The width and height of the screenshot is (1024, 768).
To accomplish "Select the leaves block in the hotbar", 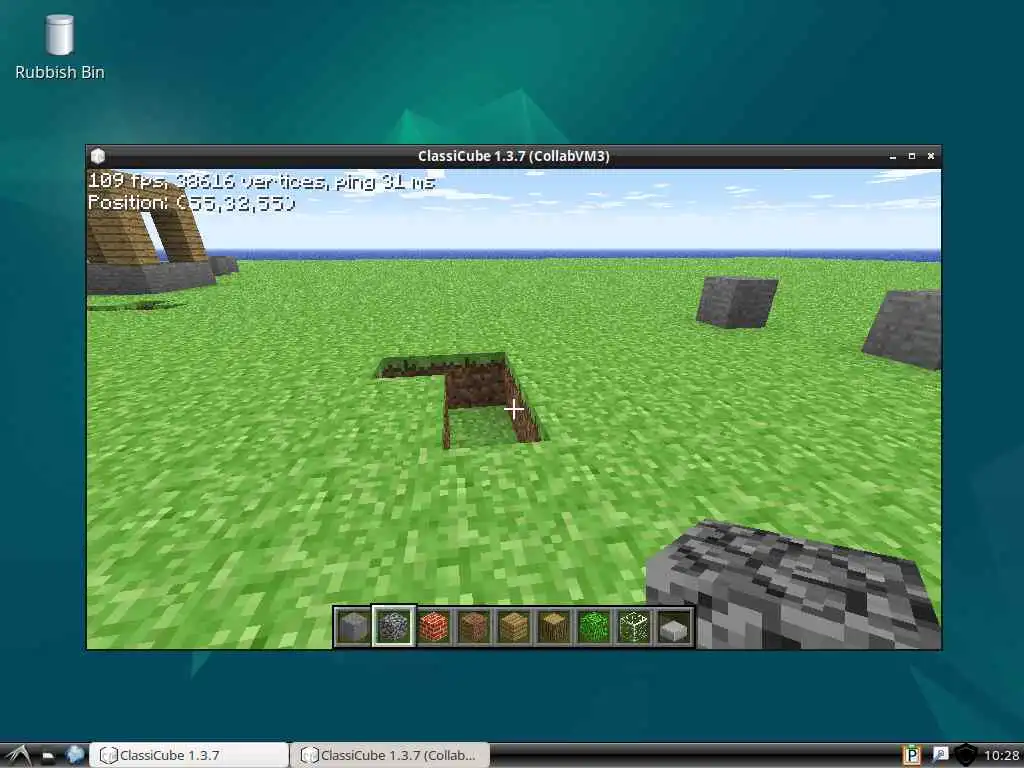I will coord(594,627).
